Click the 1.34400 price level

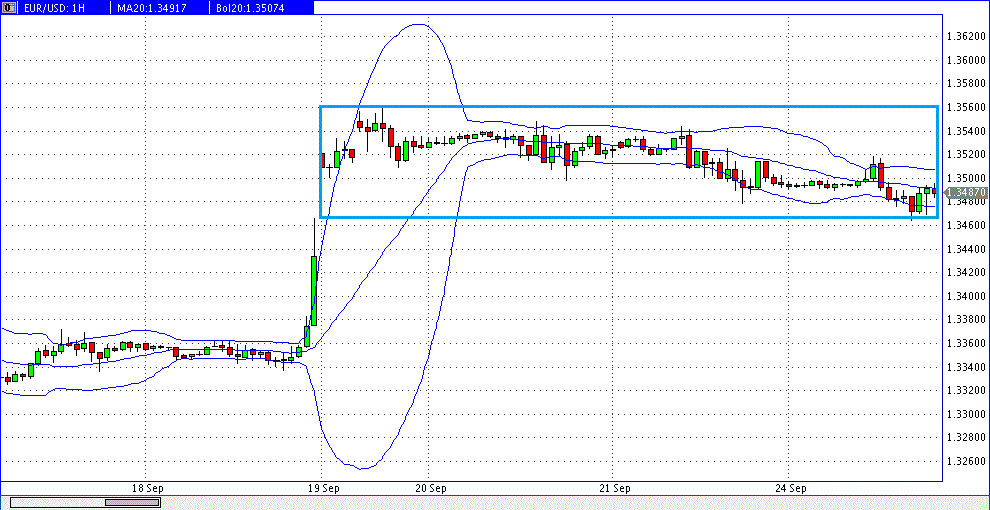[966, 249]
